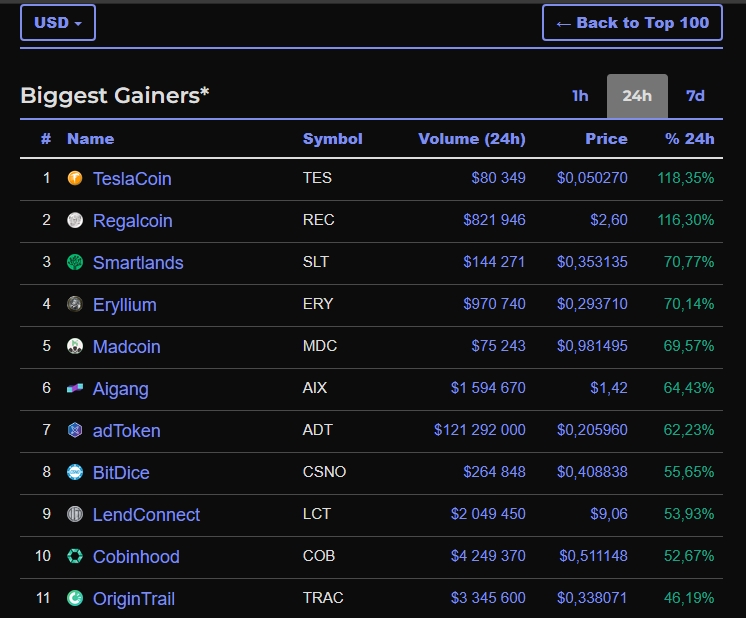This screenshot has height=618, width=746.
Task: Click the Regalcoin silver coin icon
Action: click(x=75, y=220)
